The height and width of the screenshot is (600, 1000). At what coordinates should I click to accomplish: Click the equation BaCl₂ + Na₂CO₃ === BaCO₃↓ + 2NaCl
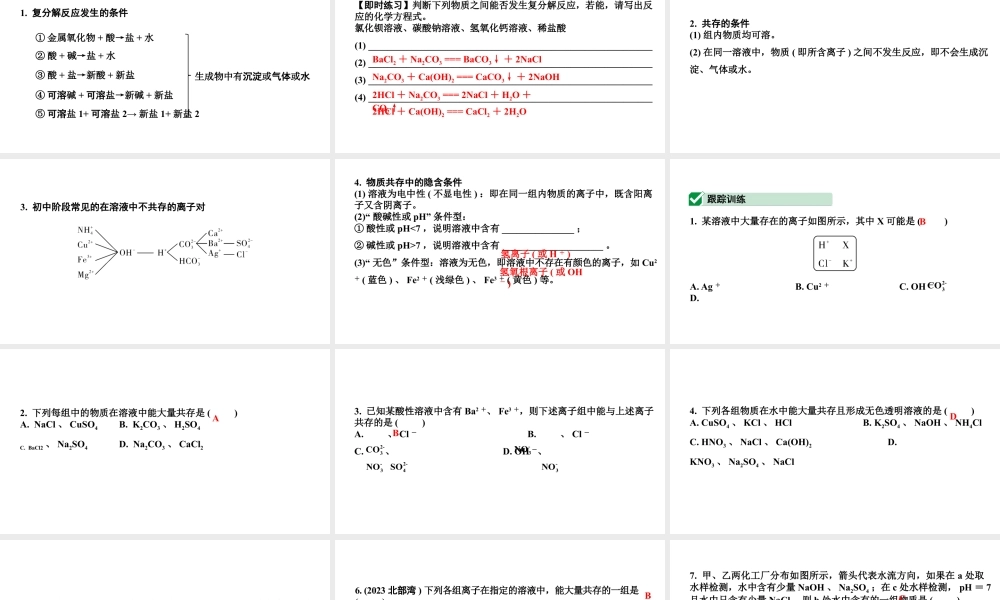[460, 59]
